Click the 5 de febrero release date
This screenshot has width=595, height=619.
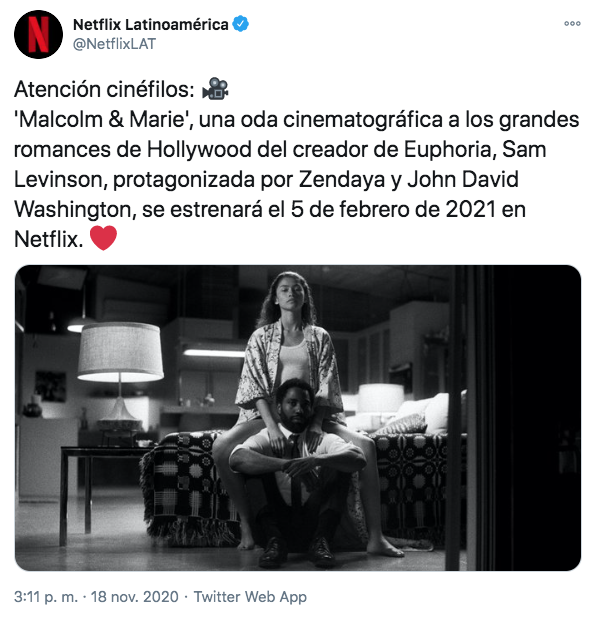point(346,209)
